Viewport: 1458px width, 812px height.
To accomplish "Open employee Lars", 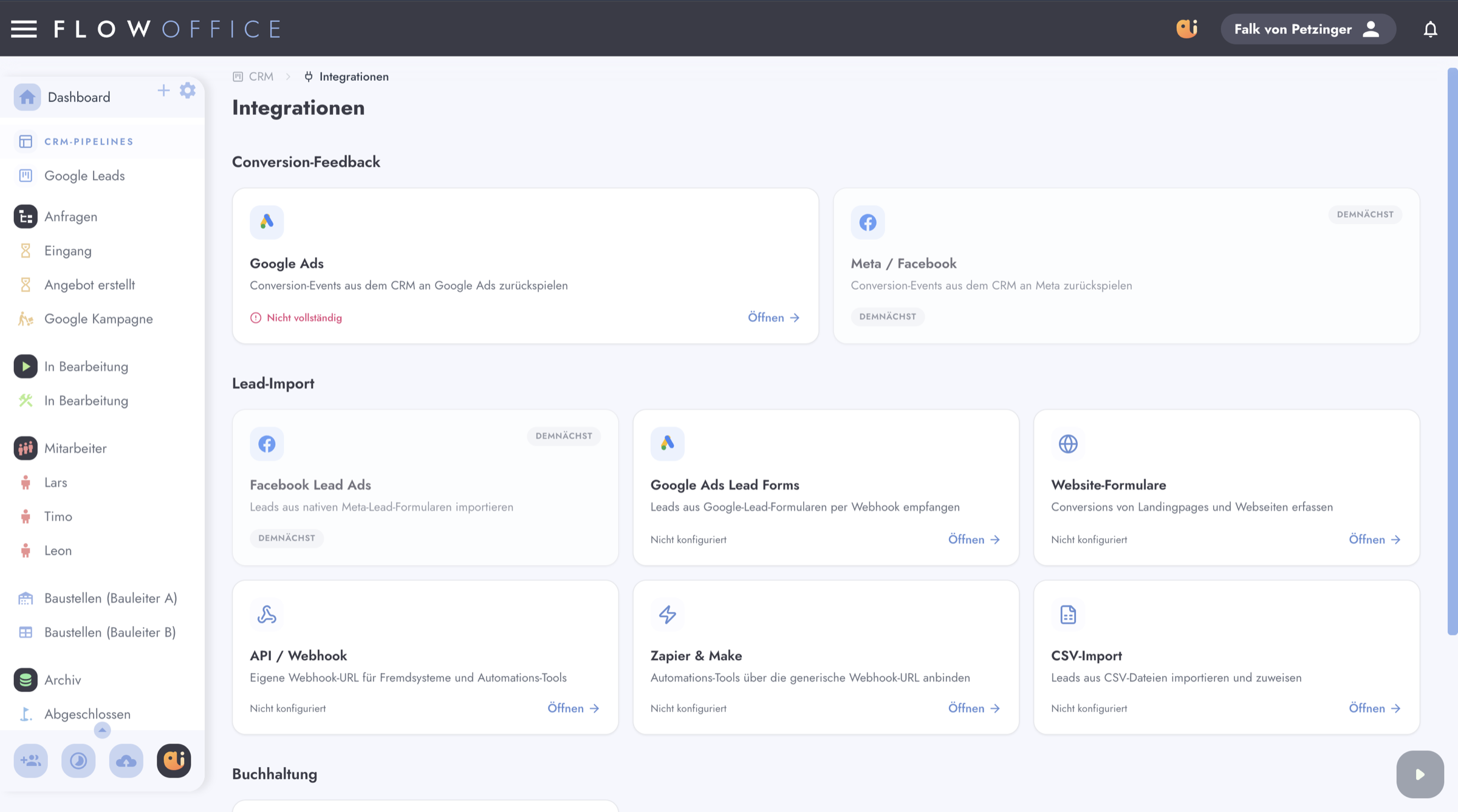I will [55, 482].
